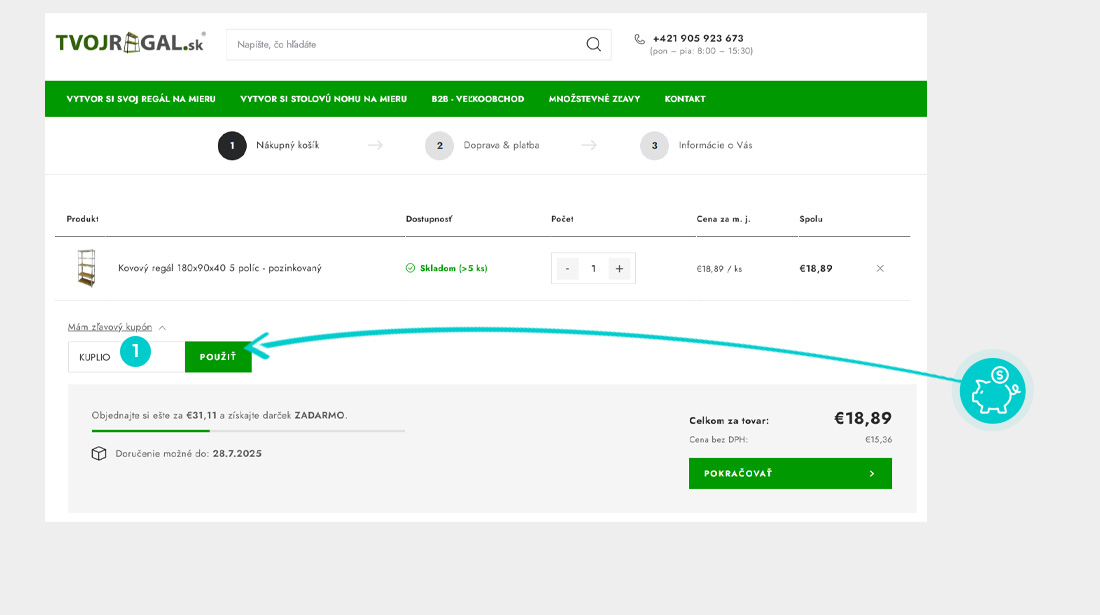
Task: Open the shelf product thumbnail
Action: point(86,268)
